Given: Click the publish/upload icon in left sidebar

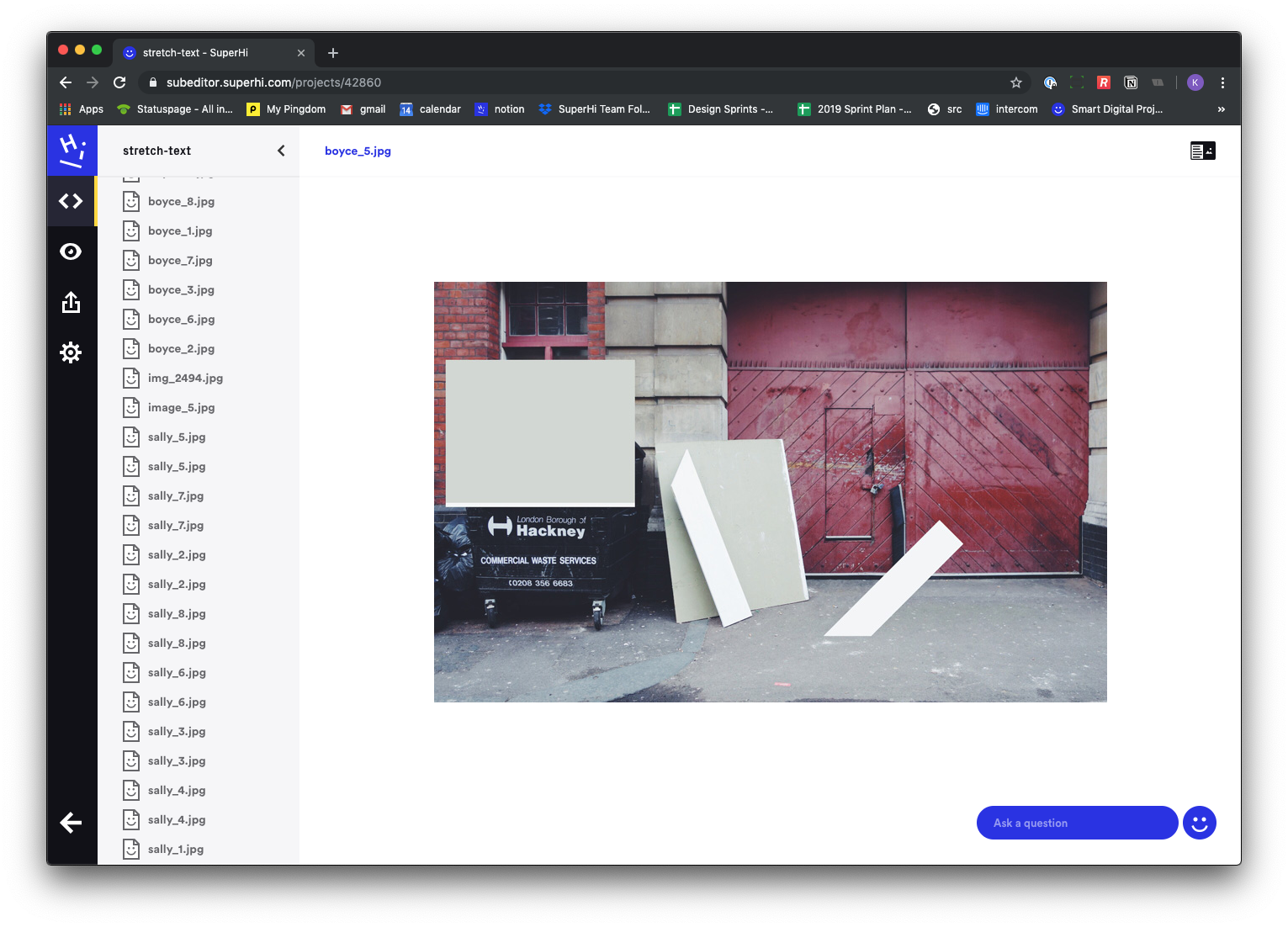Looking at the screenshot, I should coord(72,302).
